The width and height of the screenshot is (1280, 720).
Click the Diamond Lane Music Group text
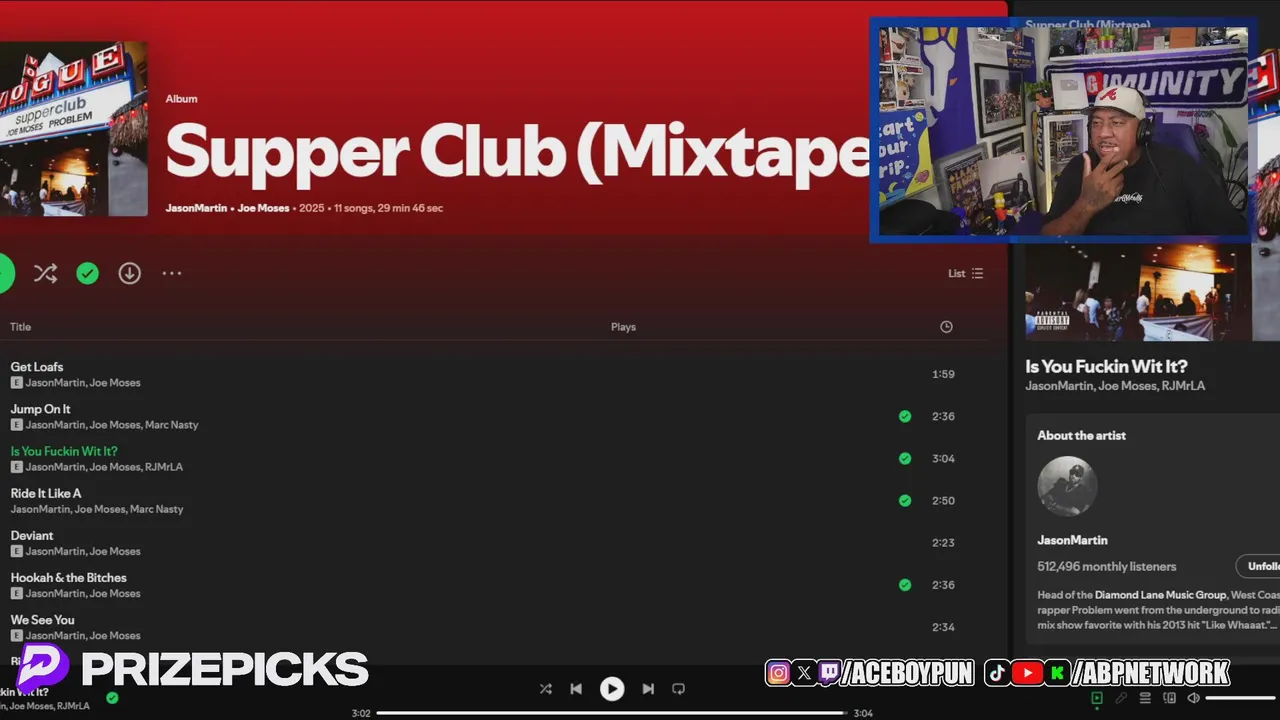point(1160,595)
